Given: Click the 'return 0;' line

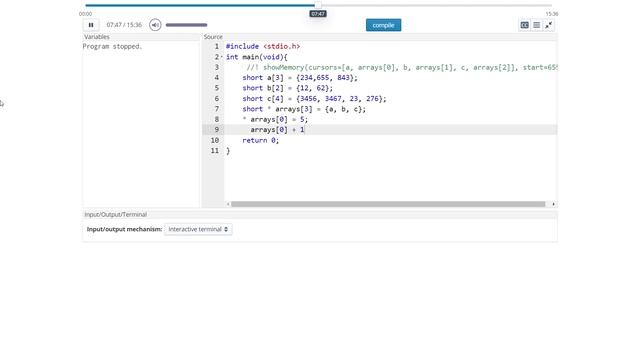Looking at the screenshot, I should click(x=261, y=140).
